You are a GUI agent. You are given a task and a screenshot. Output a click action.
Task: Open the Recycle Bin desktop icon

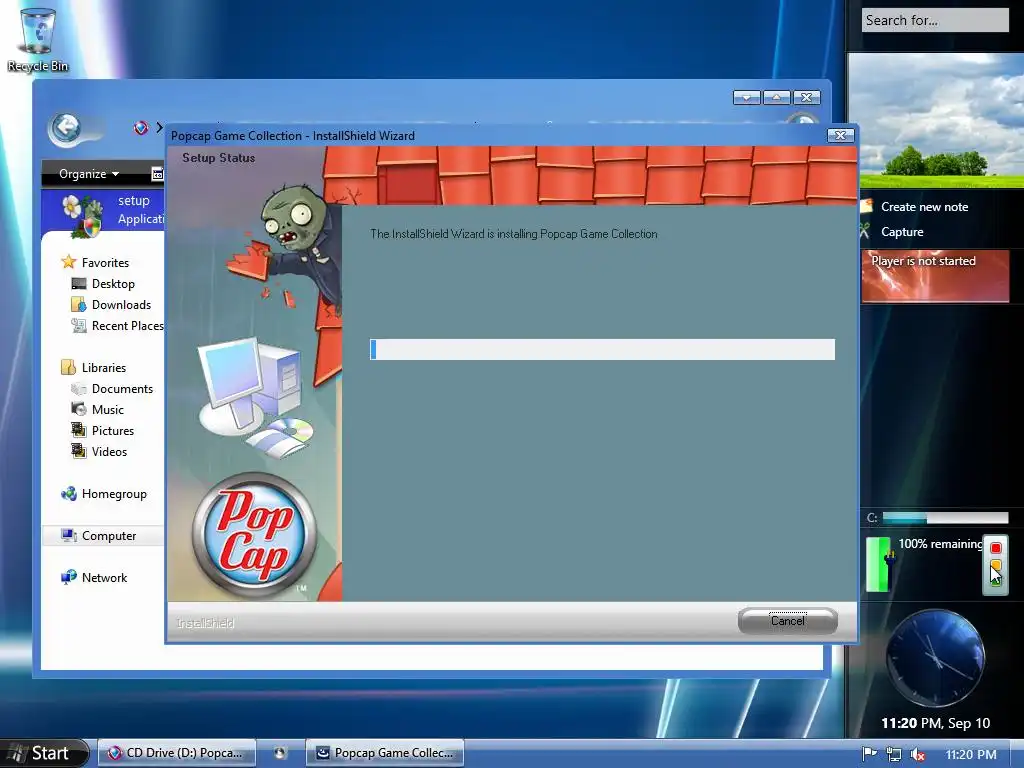[x=37, y=38]
